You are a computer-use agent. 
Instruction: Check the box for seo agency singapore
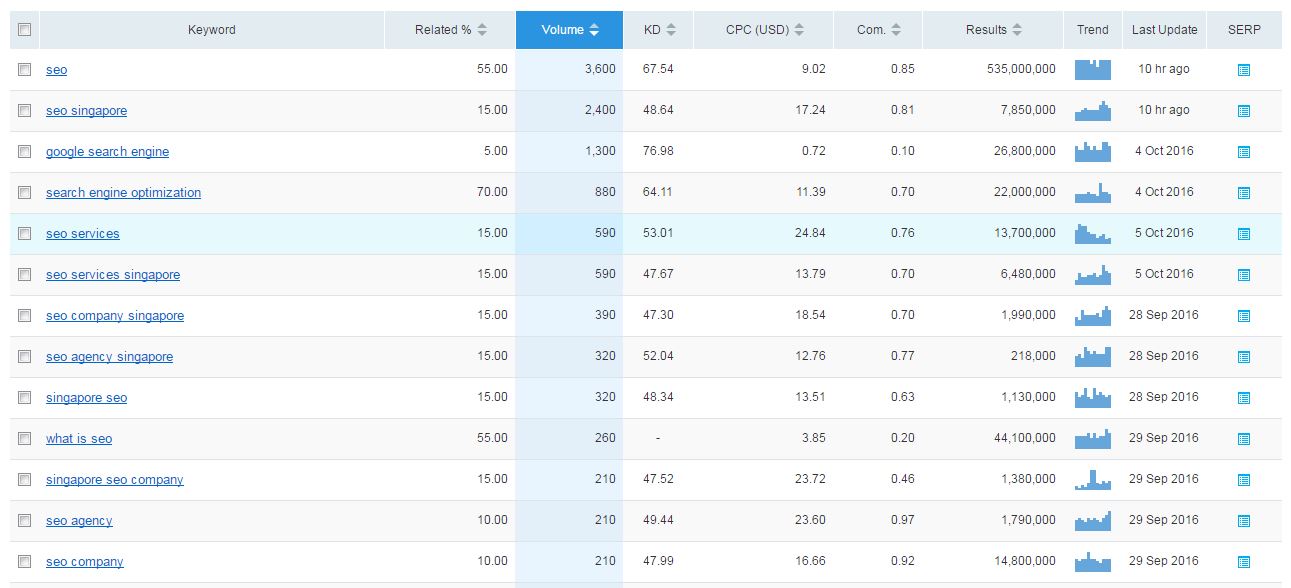(x=24, y=357)
